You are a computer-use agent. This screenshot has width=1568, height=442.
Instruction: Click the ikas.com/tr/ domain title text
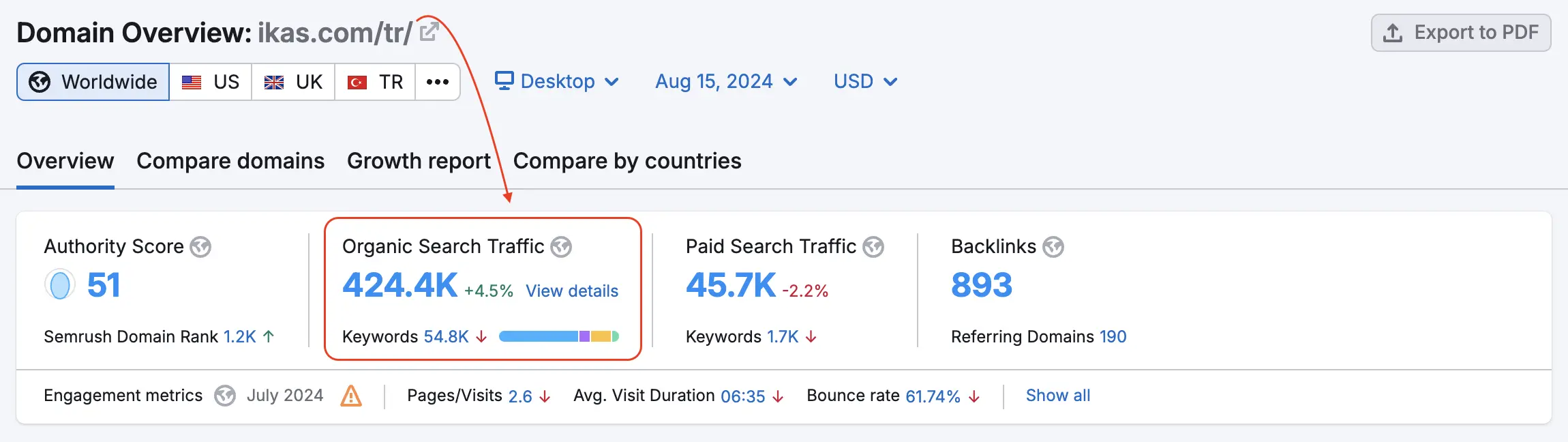point(335,33)
